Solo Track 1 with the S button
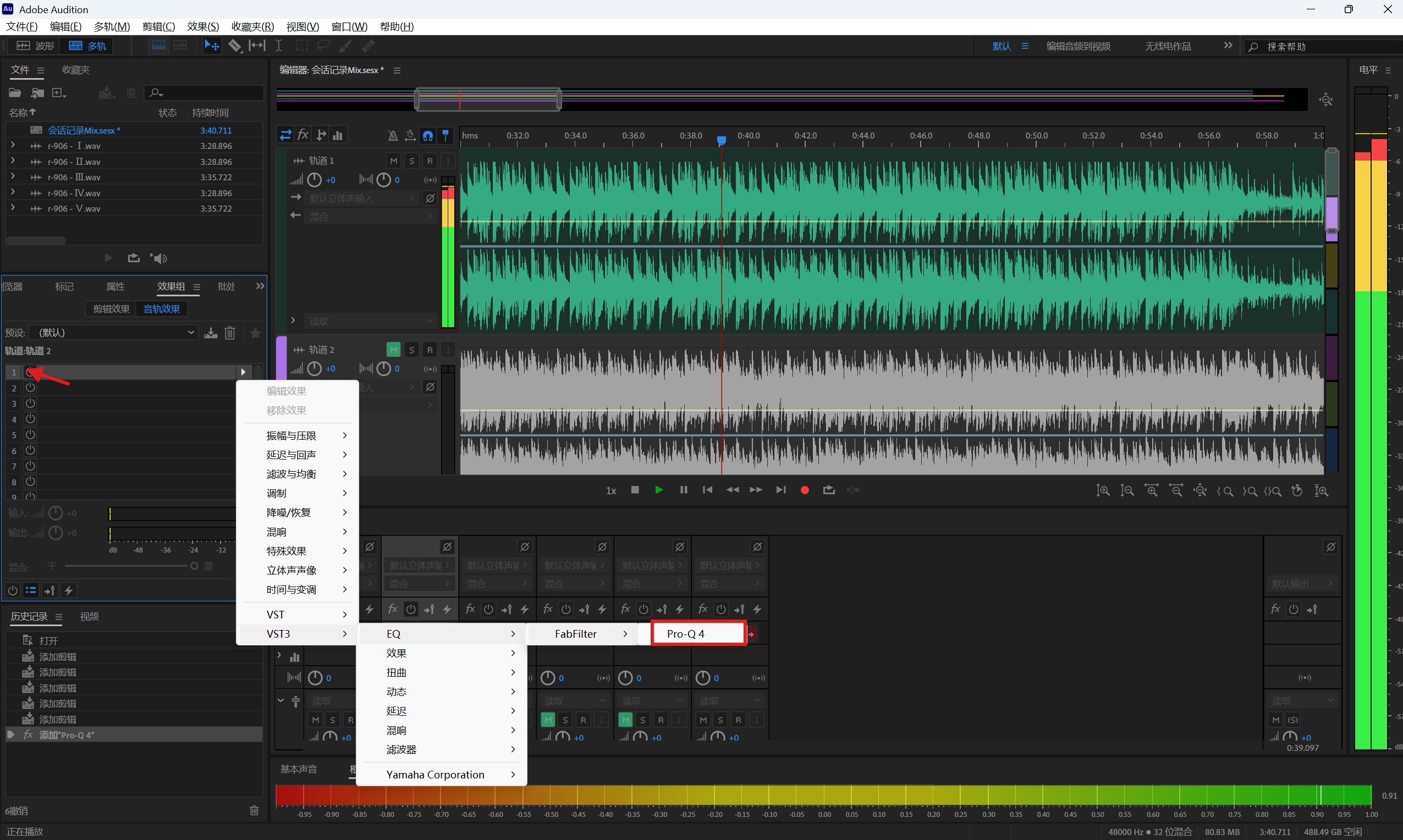This screenshot has height=840, width=1403. 411,161
